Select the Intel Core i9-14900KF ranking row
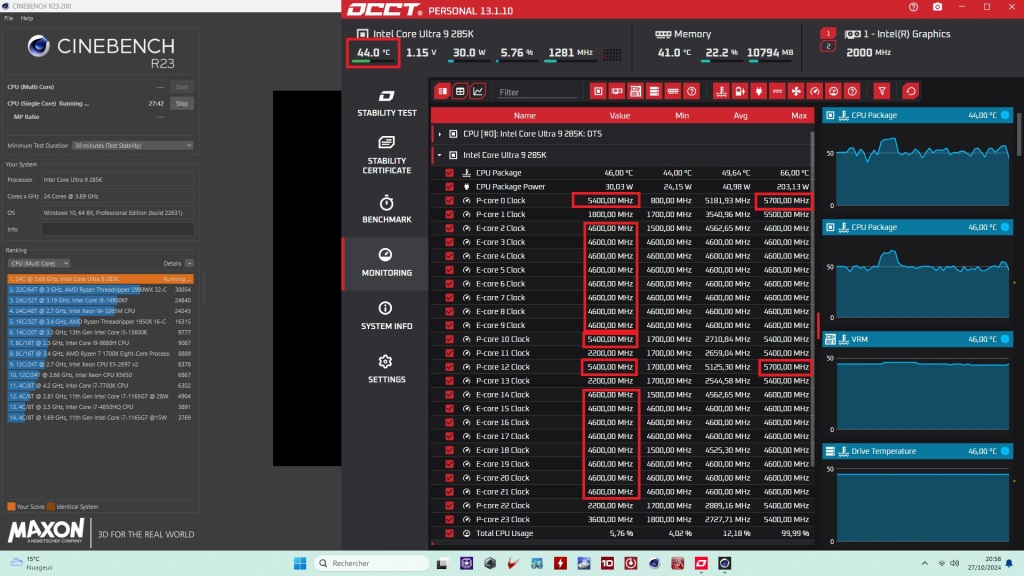The width and height of the screenshot is (1024, 576). (100, 300)
